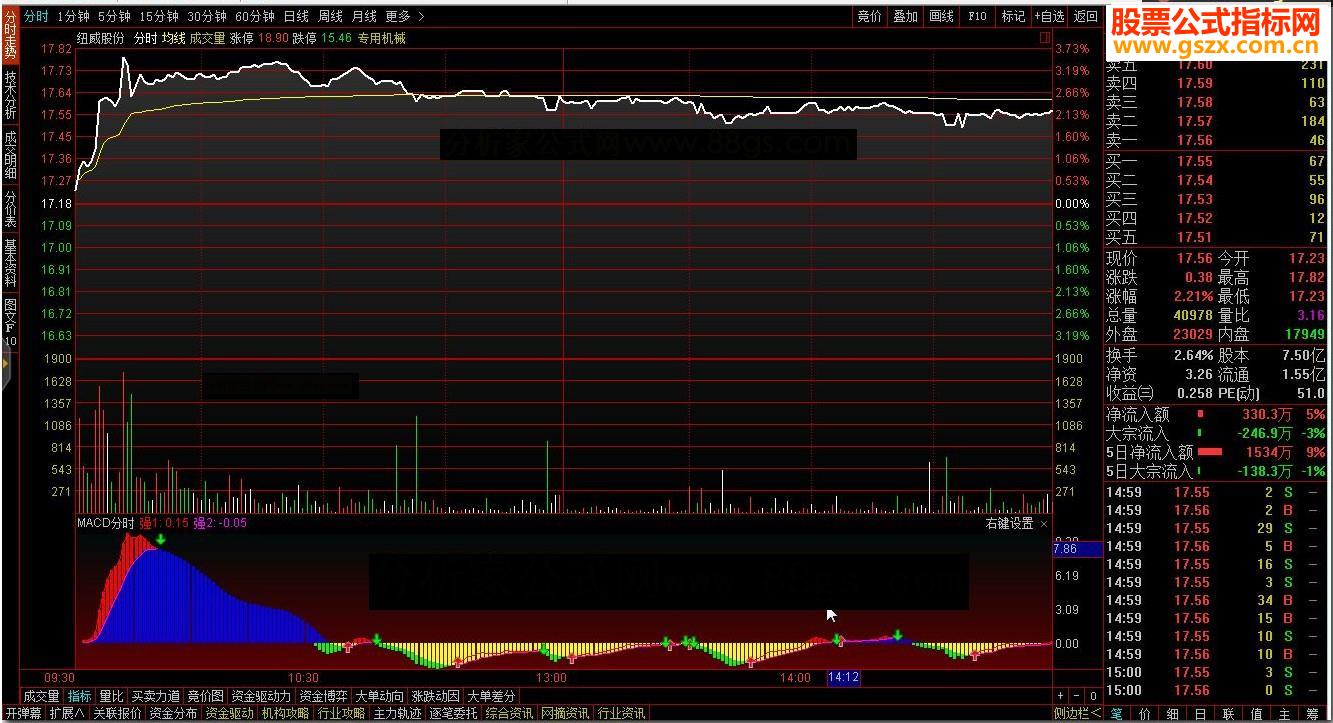
Task: Expand the 更多 periods menu
Action: click(404, 16)
